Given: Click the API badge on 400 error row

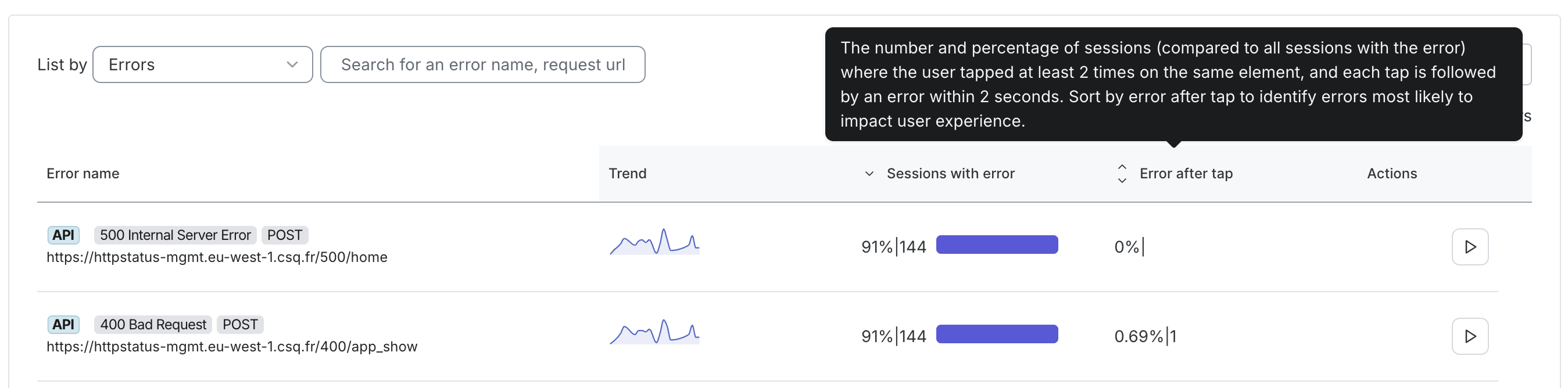Looking at the screenshot, I should 63,324.
